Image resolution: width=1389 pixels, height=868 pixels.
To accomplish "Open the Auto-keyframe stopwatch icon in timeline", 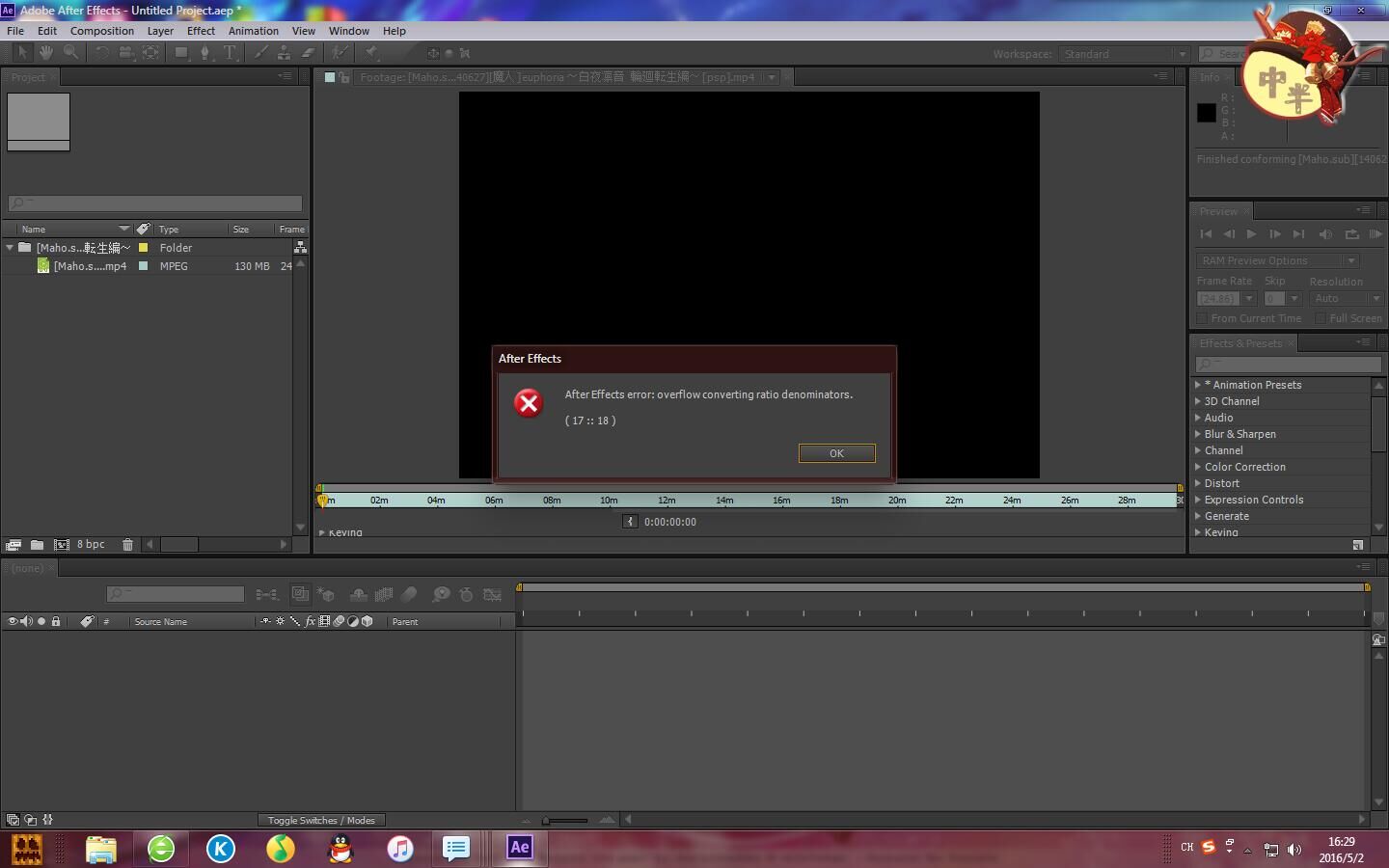I will [467, 594].
